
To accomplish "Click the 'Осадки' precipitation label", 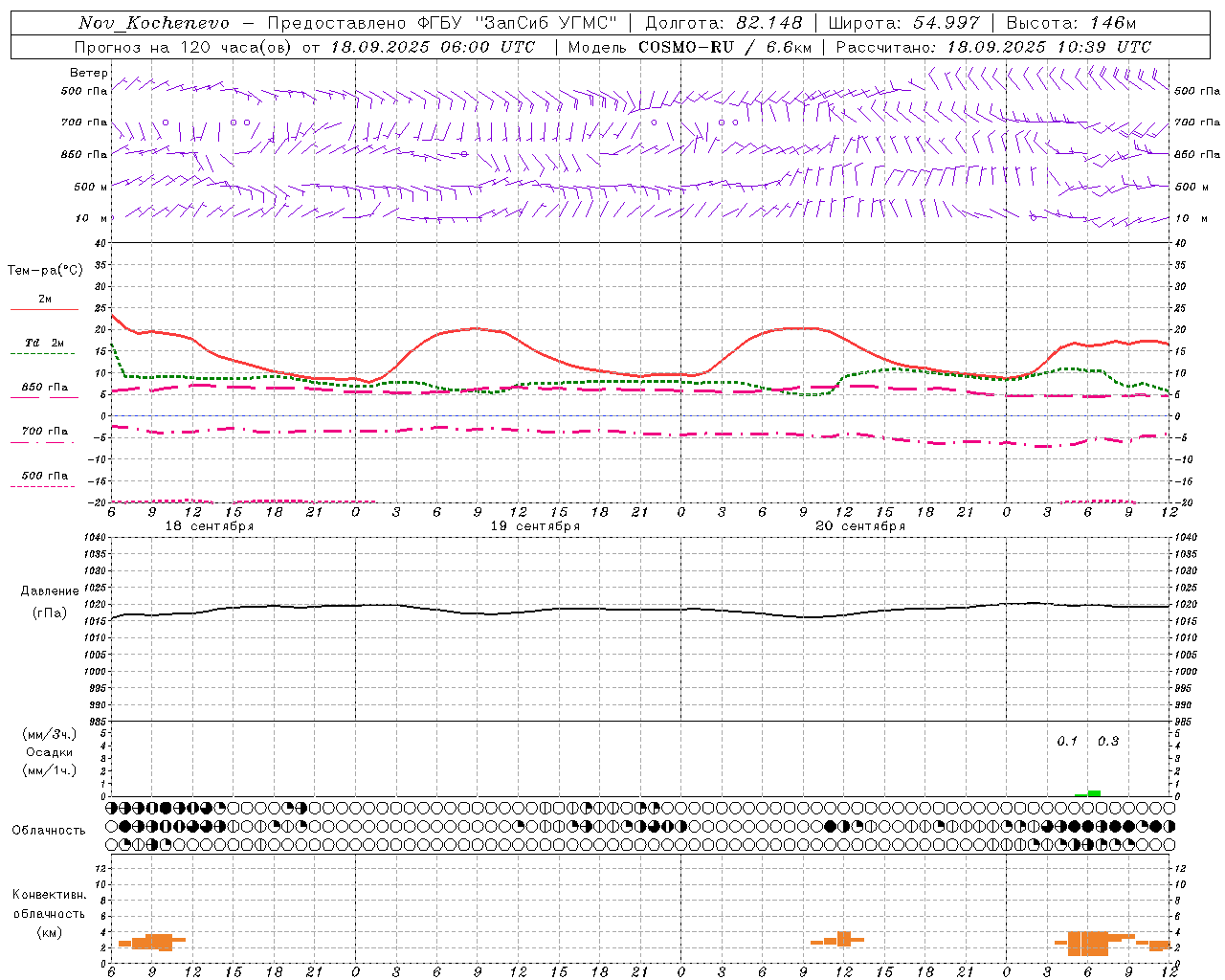I will (x=49, y=752).
